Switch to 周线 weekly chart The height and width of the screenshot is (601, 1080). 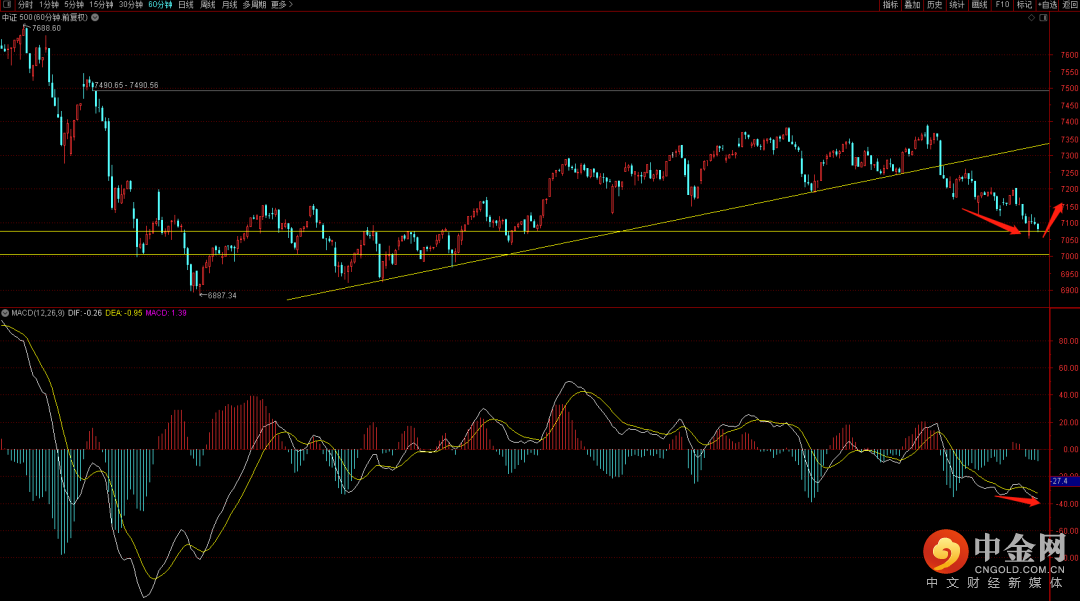208,5
